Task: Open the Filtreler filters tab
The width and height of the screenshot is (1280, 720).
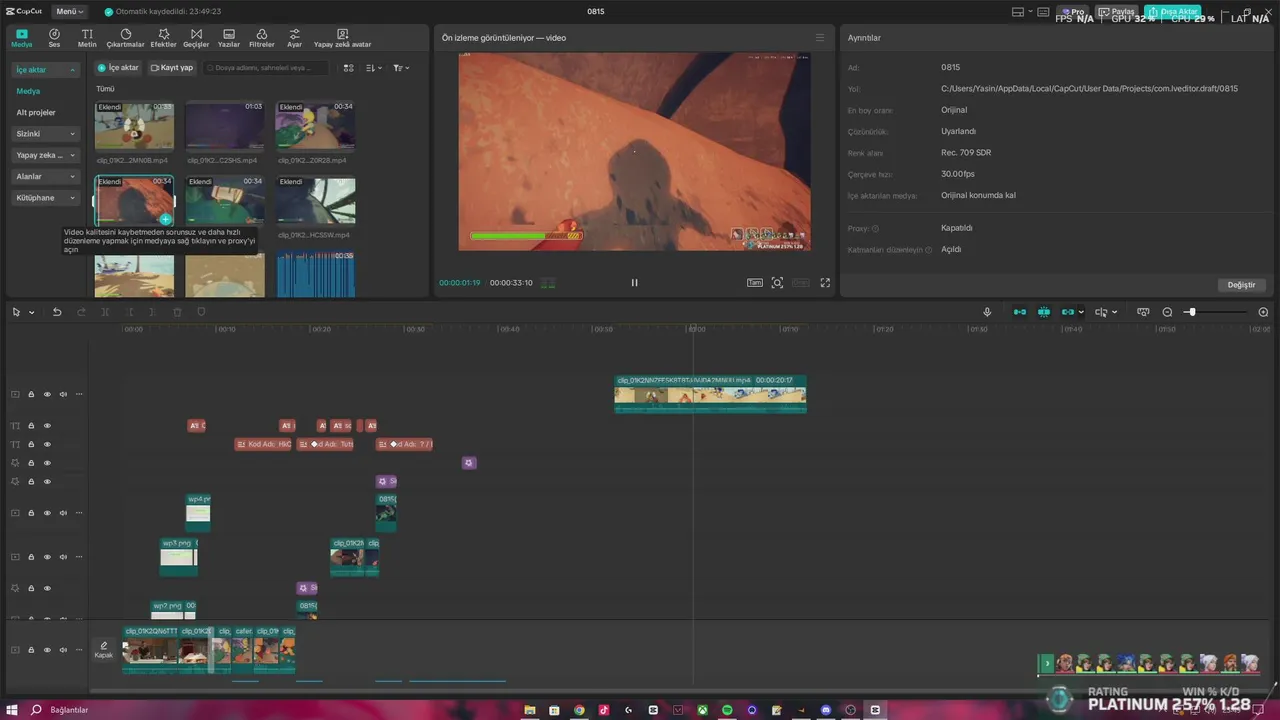Action: [261, 38]
